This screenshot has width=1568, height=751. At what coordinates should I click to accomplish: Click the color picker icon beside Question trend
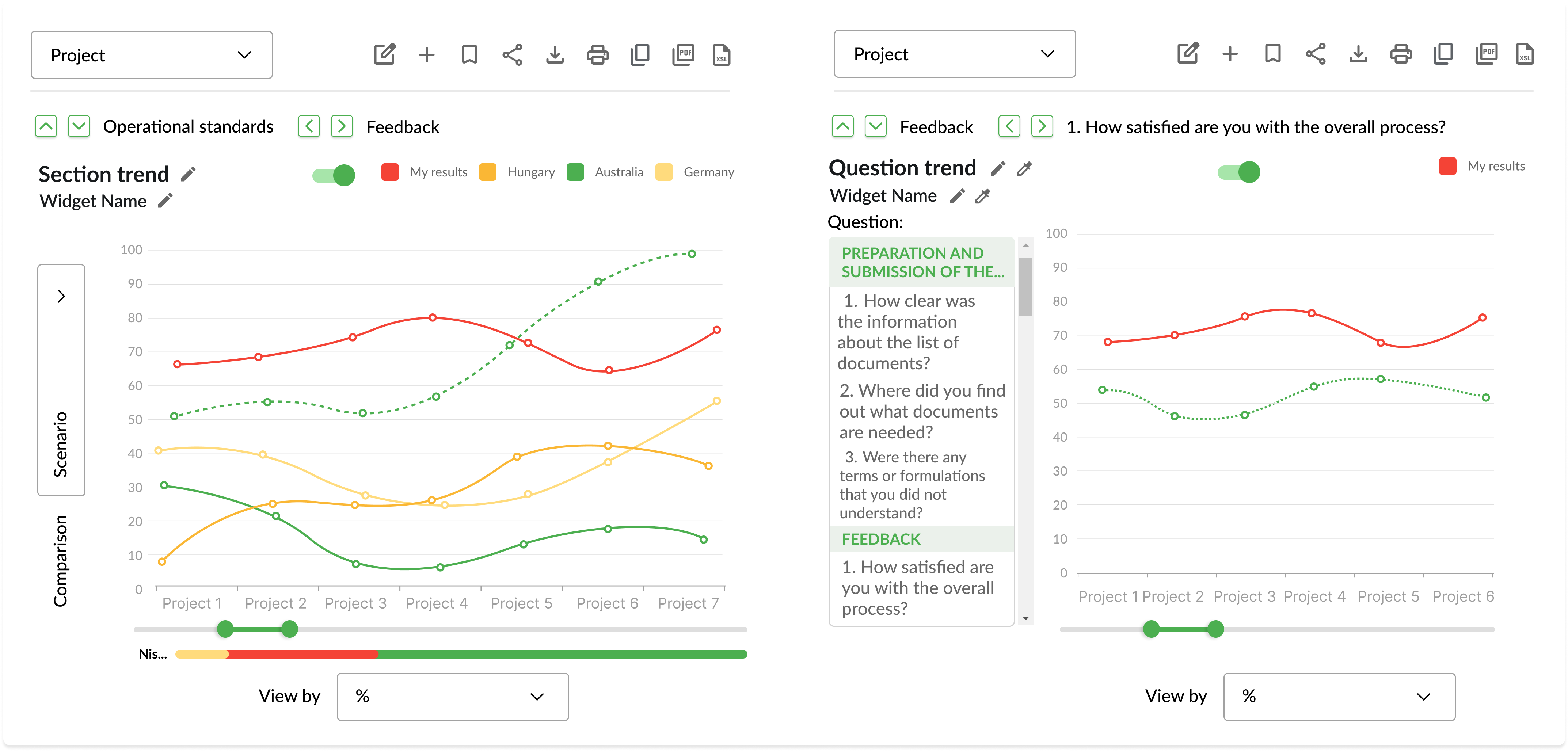(x=1024, y=169)
